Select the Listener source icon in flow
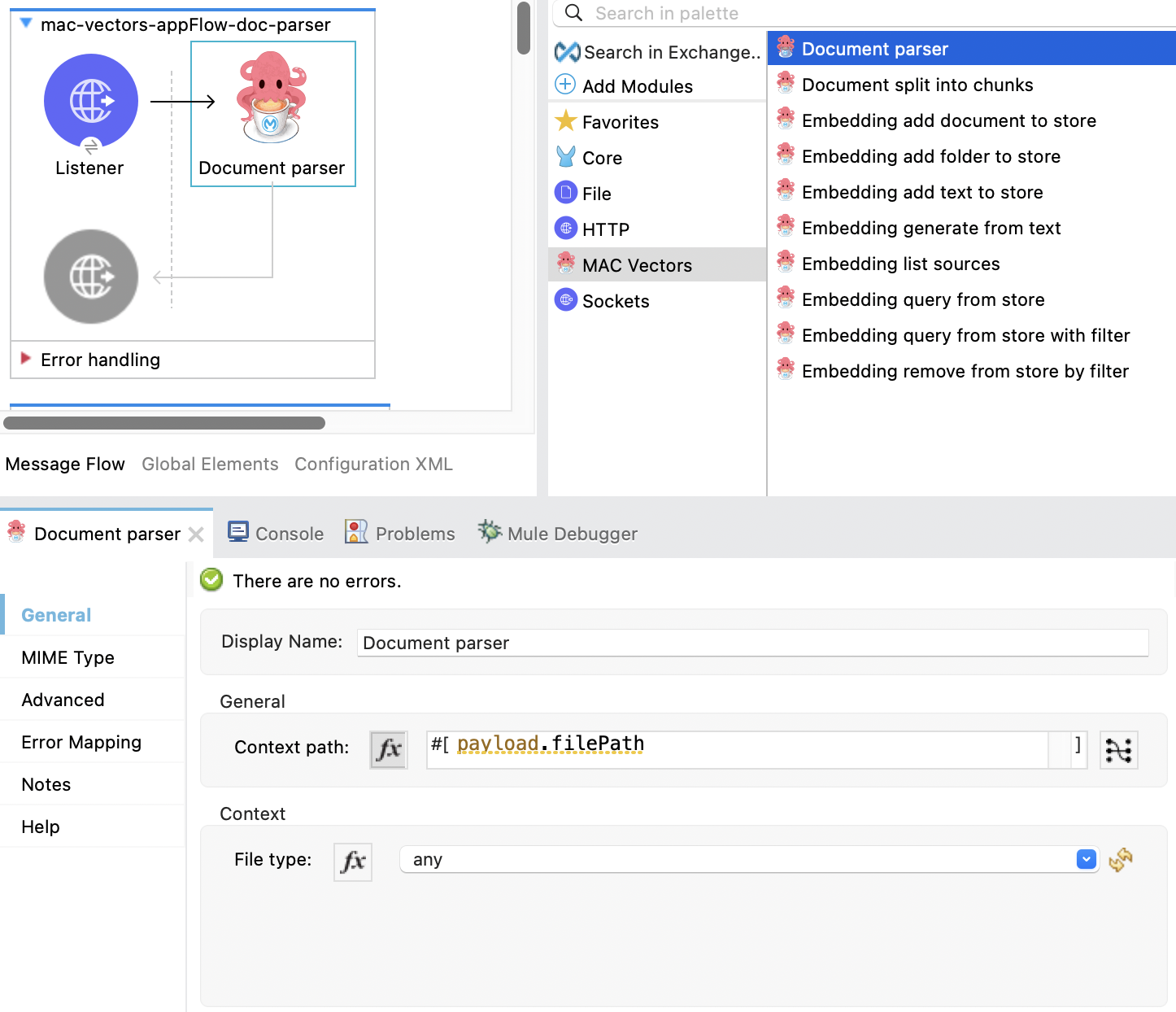 [91, 101]
